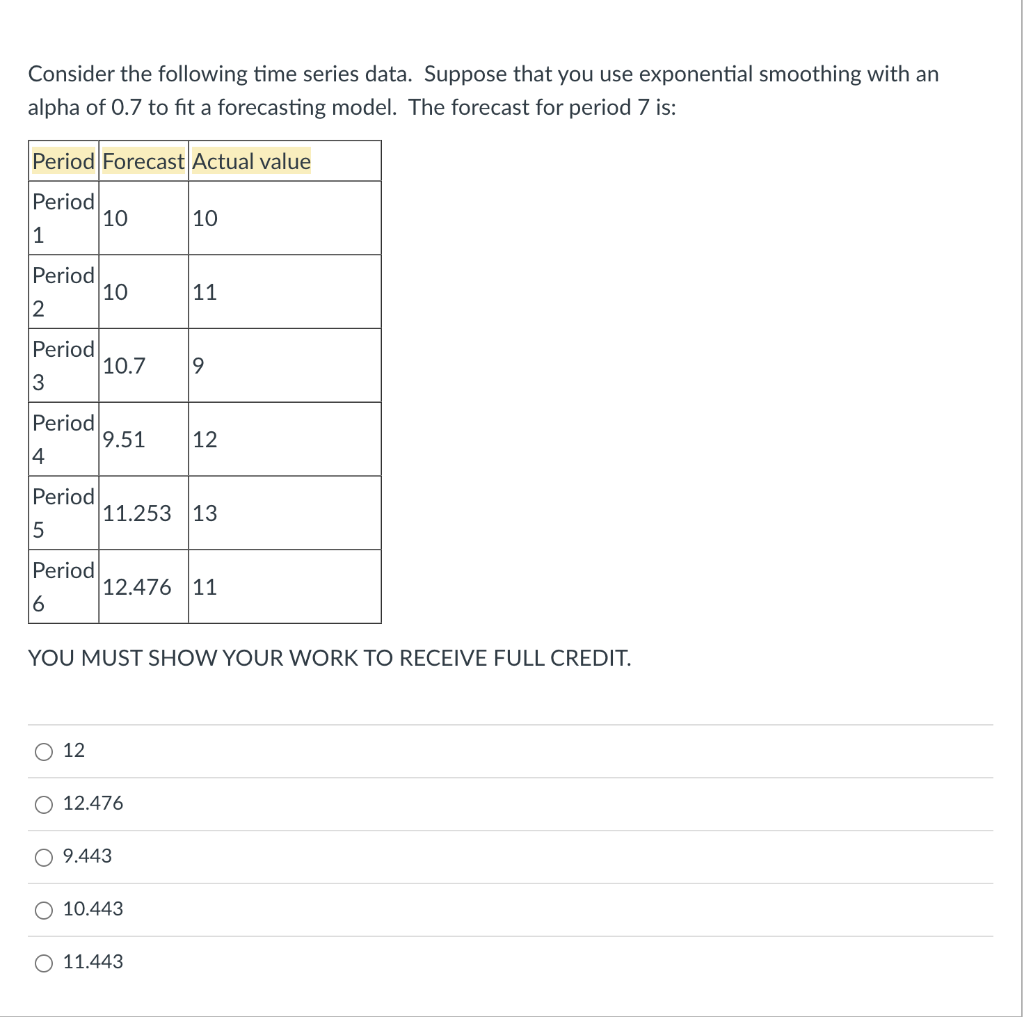Click the actual value 9 for Period 3
The height and width of the screenshot is (1017, 1024).
coord(198,364)
